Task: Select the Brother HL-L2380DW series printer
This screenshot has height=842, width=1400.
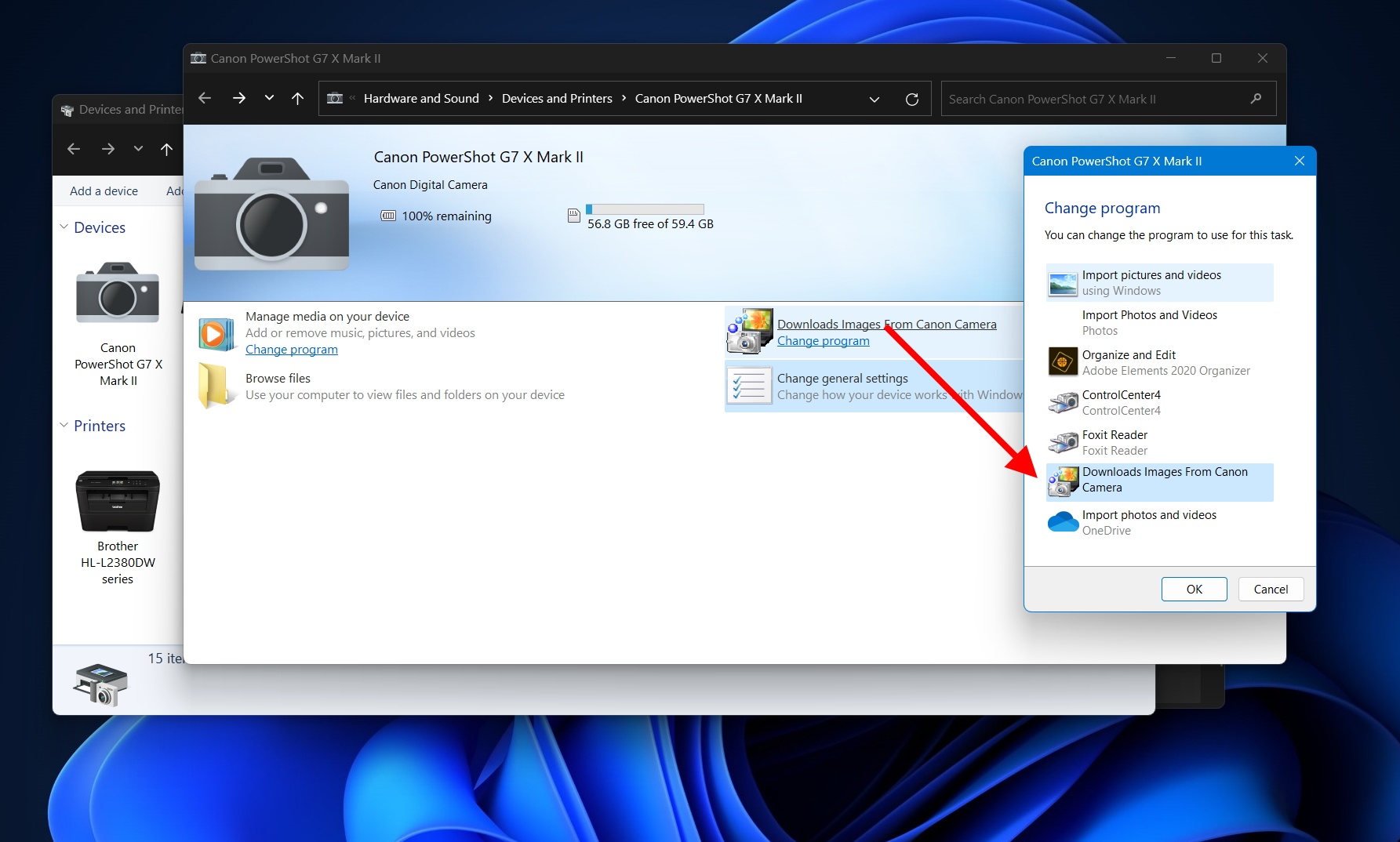Action: (118, 527)
